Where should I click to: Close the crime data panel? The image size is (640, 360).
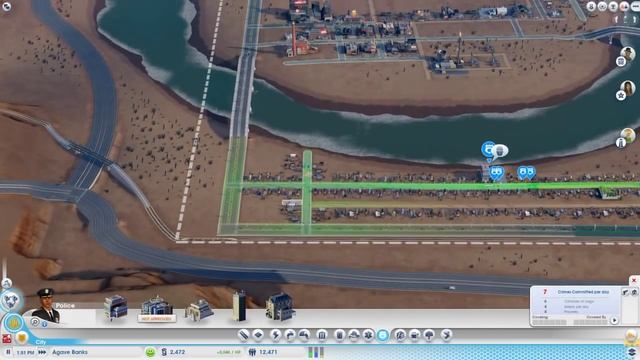pyautogui.click(x=634, y=280)
